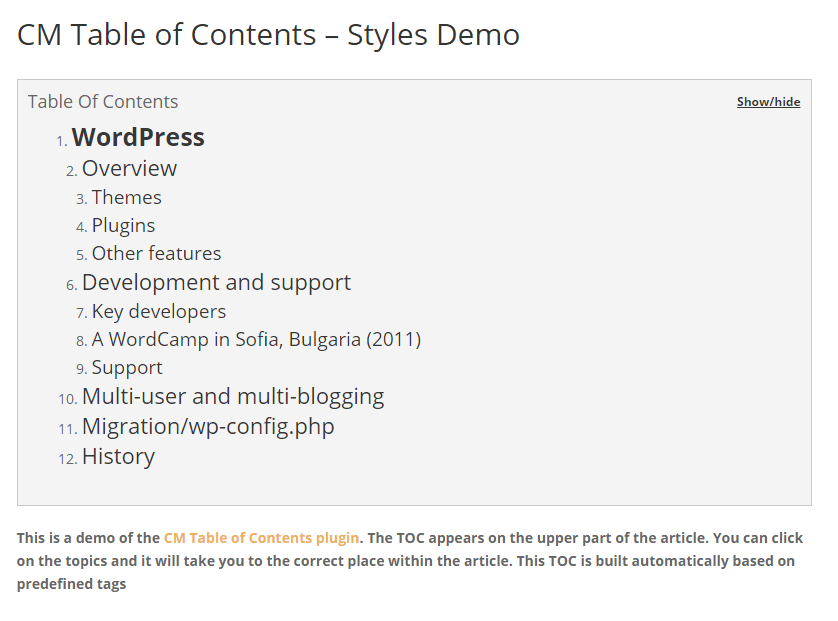Select the Plugins contents entry
The height and width of the screenshot is (621, 838).
point(123,226)
